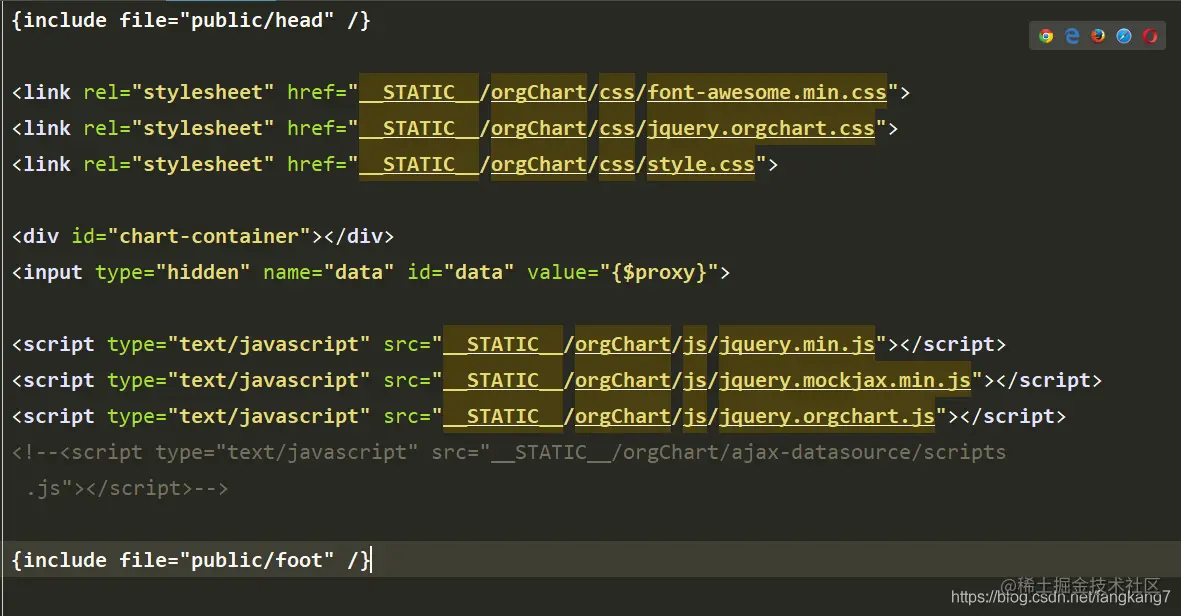This screenshot has width=1181, height=616.
Task: Open preview in Firefox browser icon
Action: 1098,36
